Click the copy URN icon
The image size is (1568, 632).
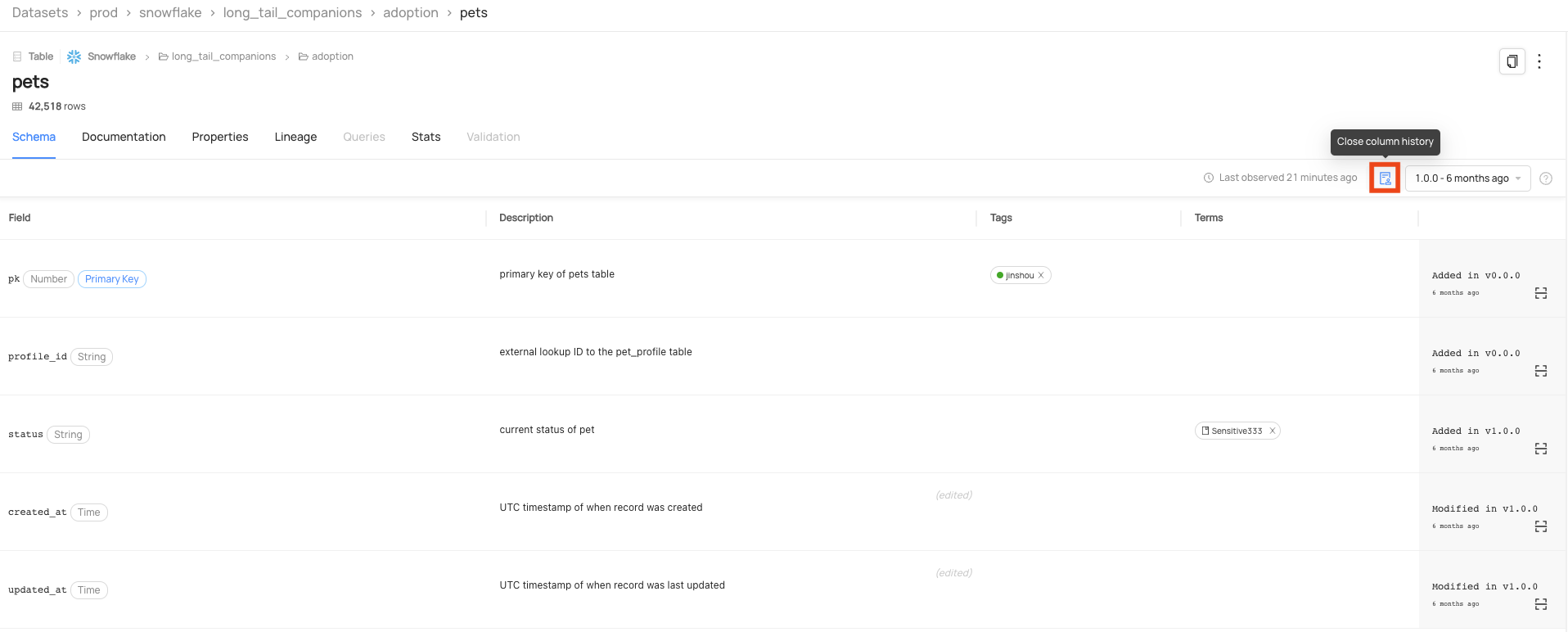[x=1512, y=61]
